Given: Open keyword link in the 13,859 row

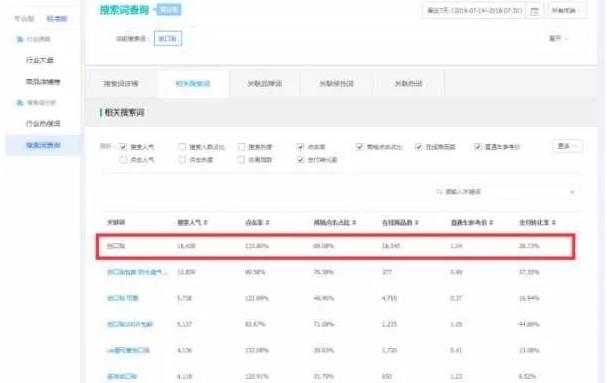Looking at the screenshot, I should click(138, 272).
